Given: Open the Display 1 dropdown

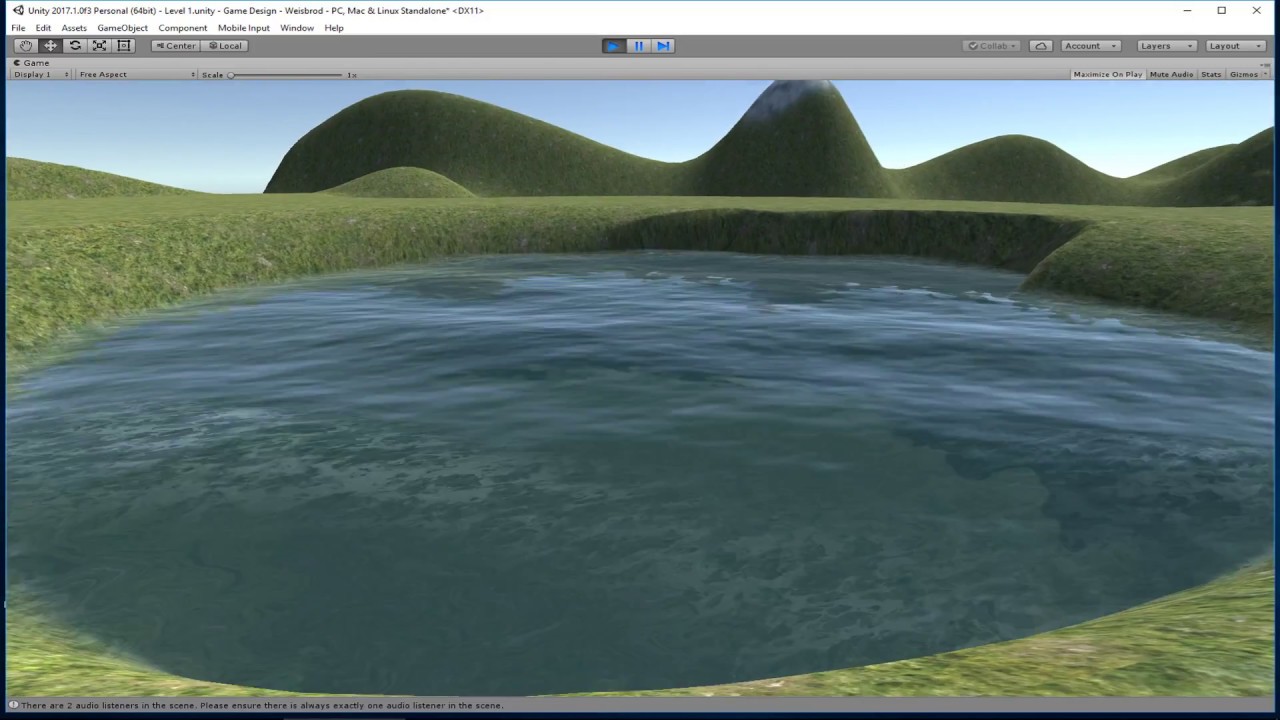Looking at the screenshot, I should point(41,75).
